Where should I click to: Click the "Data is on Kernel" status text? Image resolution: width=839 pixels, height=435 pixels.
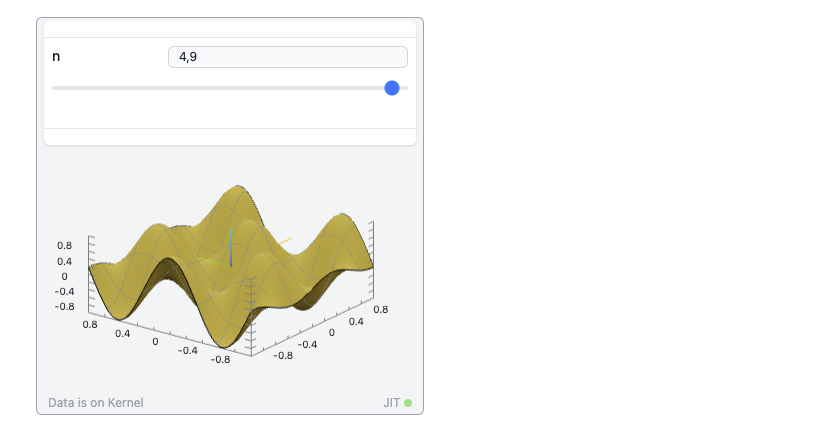(x=96, y=403)
